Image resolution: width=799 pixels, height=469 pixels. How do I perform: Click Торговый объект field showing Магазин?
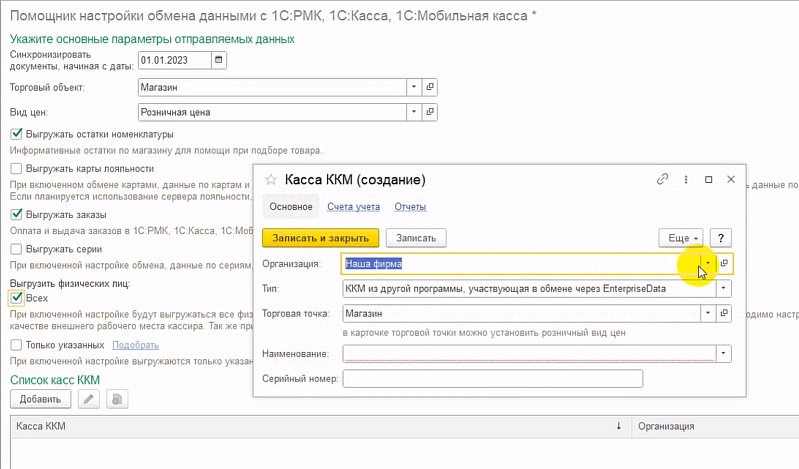click(x=272, y=87)
